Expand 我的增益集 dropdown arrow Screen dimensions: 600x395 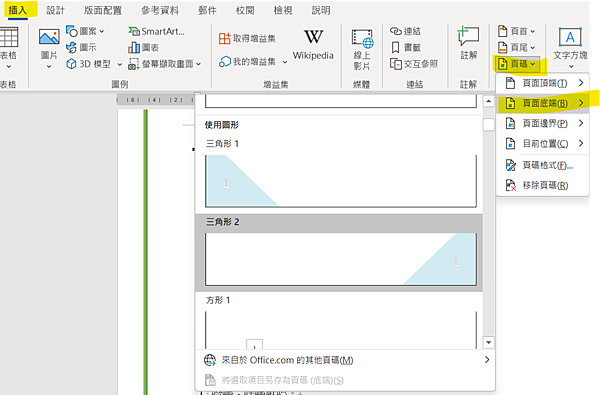coord(285,62)
